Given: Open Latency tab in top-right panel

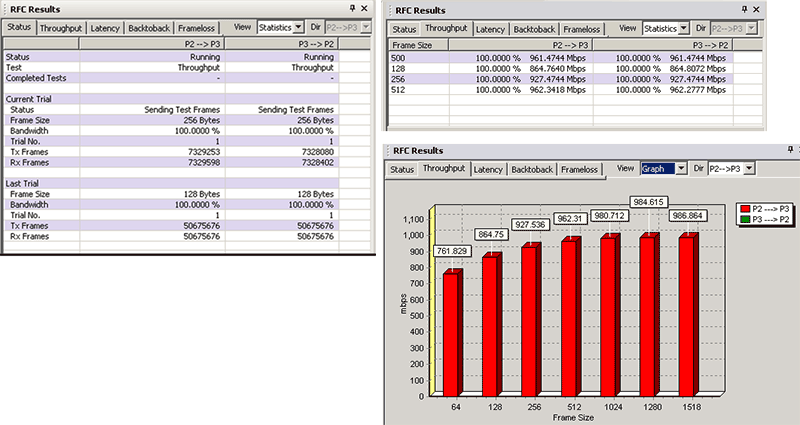Looking at the screenshot, I should 490,30.
